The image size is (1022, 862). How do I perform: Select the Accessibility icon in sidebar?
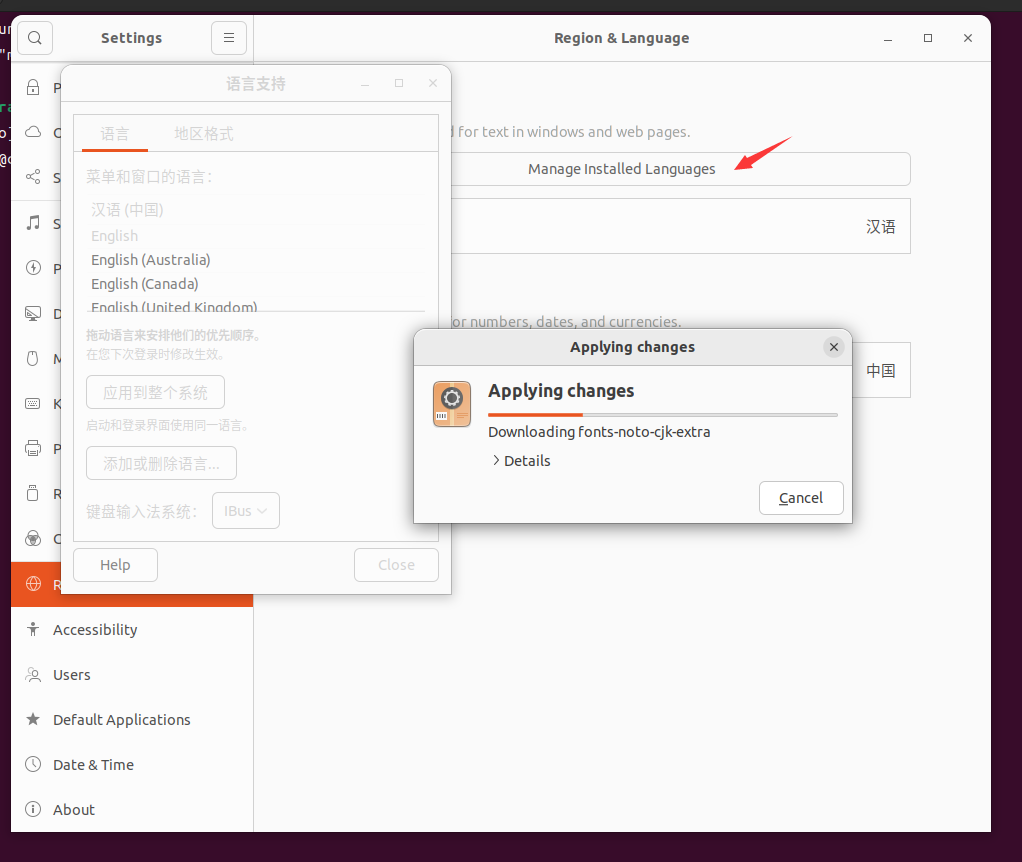pyautogui.click(x=33, y=630)
